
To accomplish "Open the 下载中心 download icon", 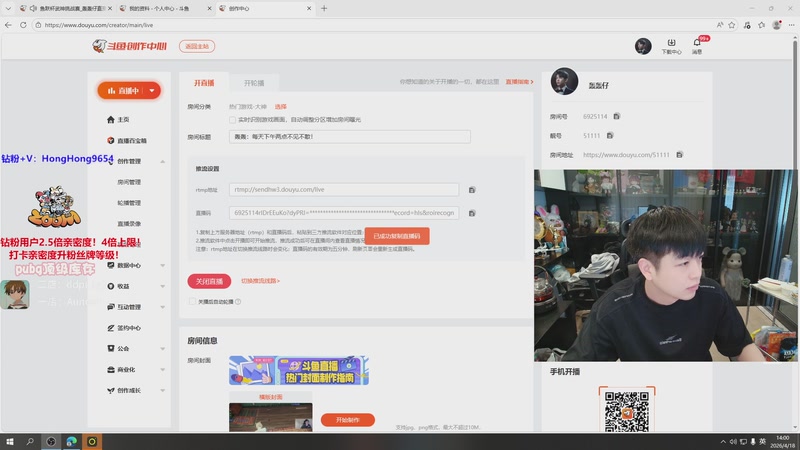I will pyautogui.click(x=671, y=44).
